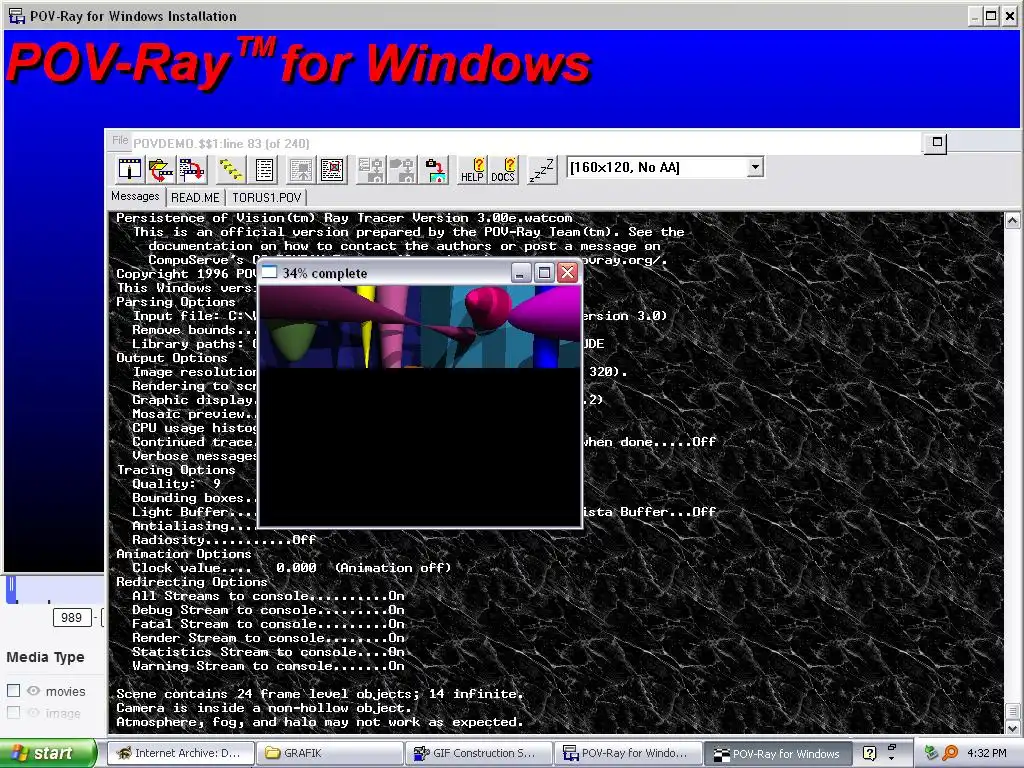Minimize the 34% complete render window

pos(520,272)
